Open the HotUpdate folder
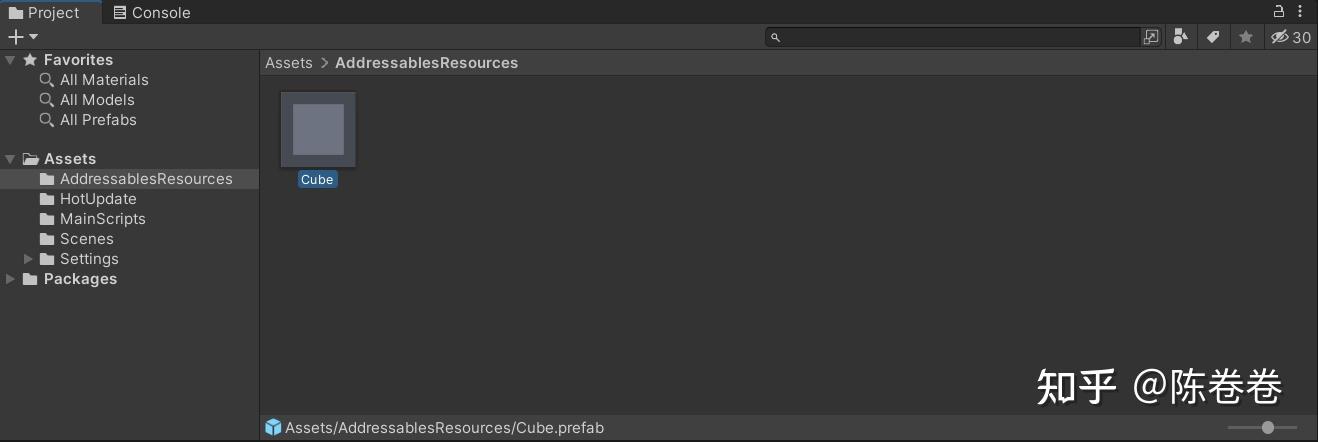This screenshot has height=442, width=1318. coord(97,199)
